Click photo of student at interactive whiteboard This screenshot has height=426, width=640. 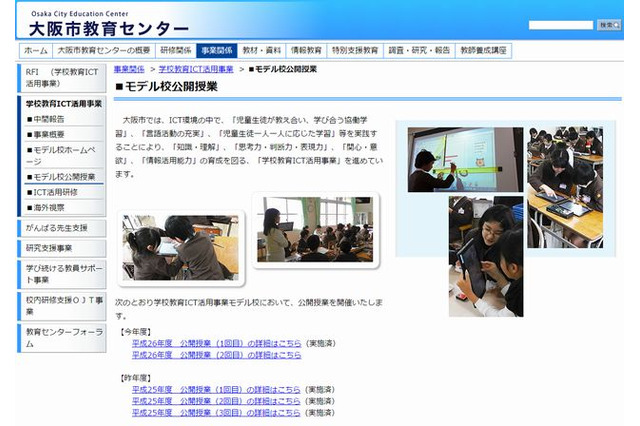(465, 160)
